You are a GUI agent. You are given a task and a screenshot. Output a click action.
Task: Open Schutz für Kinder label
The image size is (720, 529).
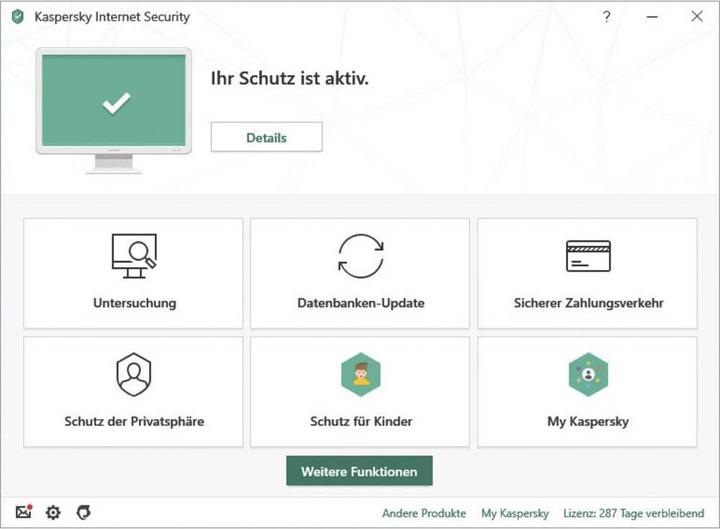(361, 422)
